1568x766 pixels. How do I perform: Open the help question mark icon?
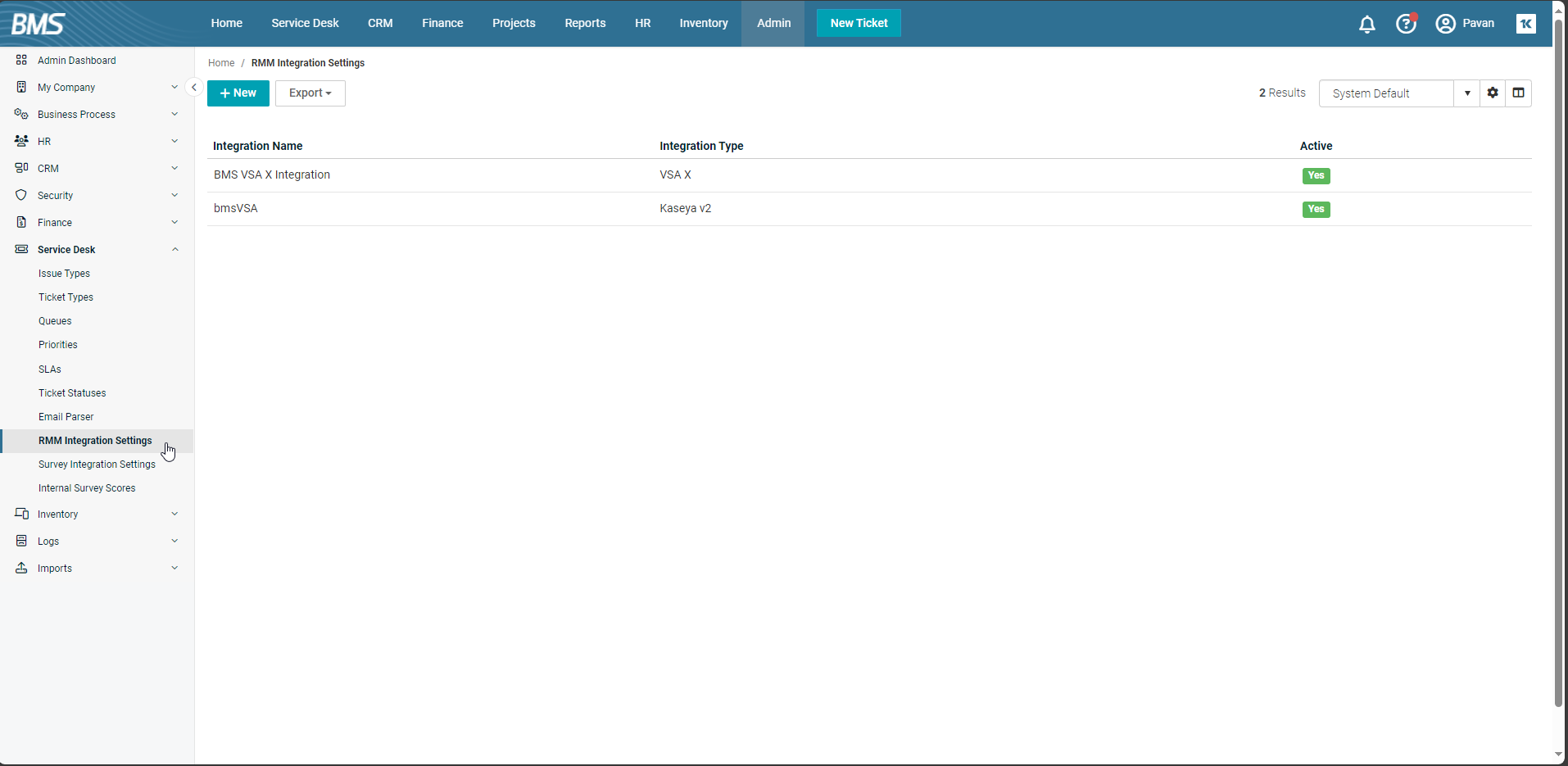tap(1406, 24)
